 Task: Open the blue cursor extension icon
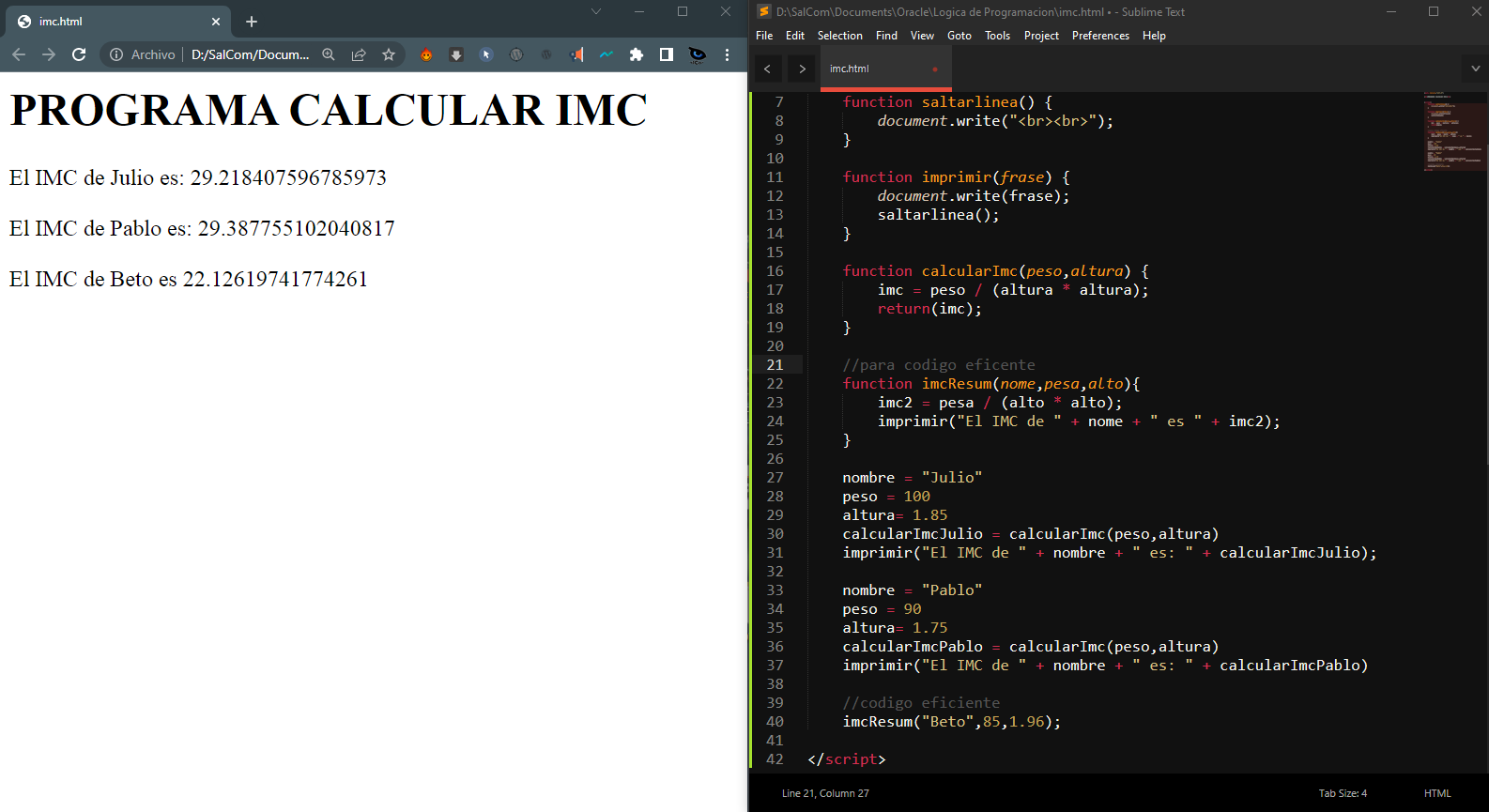486,54
